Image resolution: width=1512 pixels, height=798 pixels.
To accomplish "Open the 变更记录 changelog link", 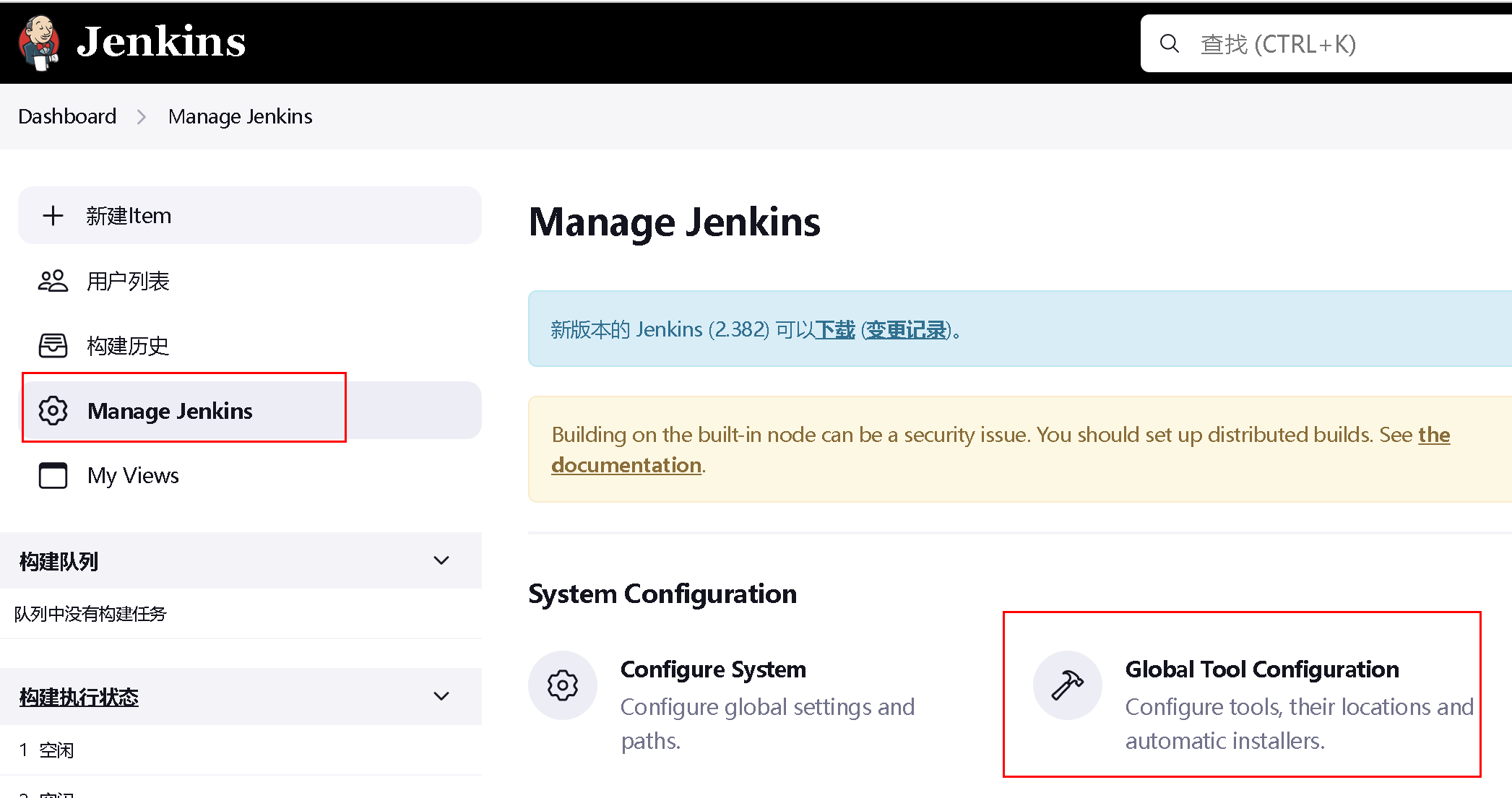I will [x=907, y=330].
